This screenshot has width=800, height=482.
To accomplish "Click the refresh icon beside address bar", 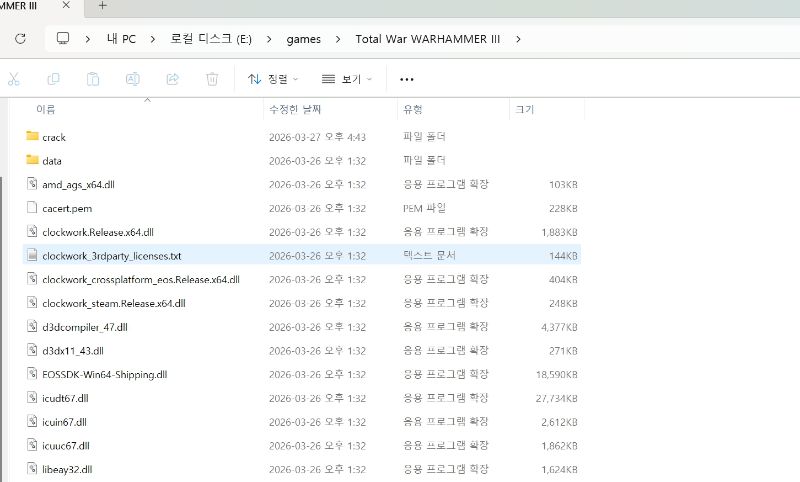I will [20, 39].
